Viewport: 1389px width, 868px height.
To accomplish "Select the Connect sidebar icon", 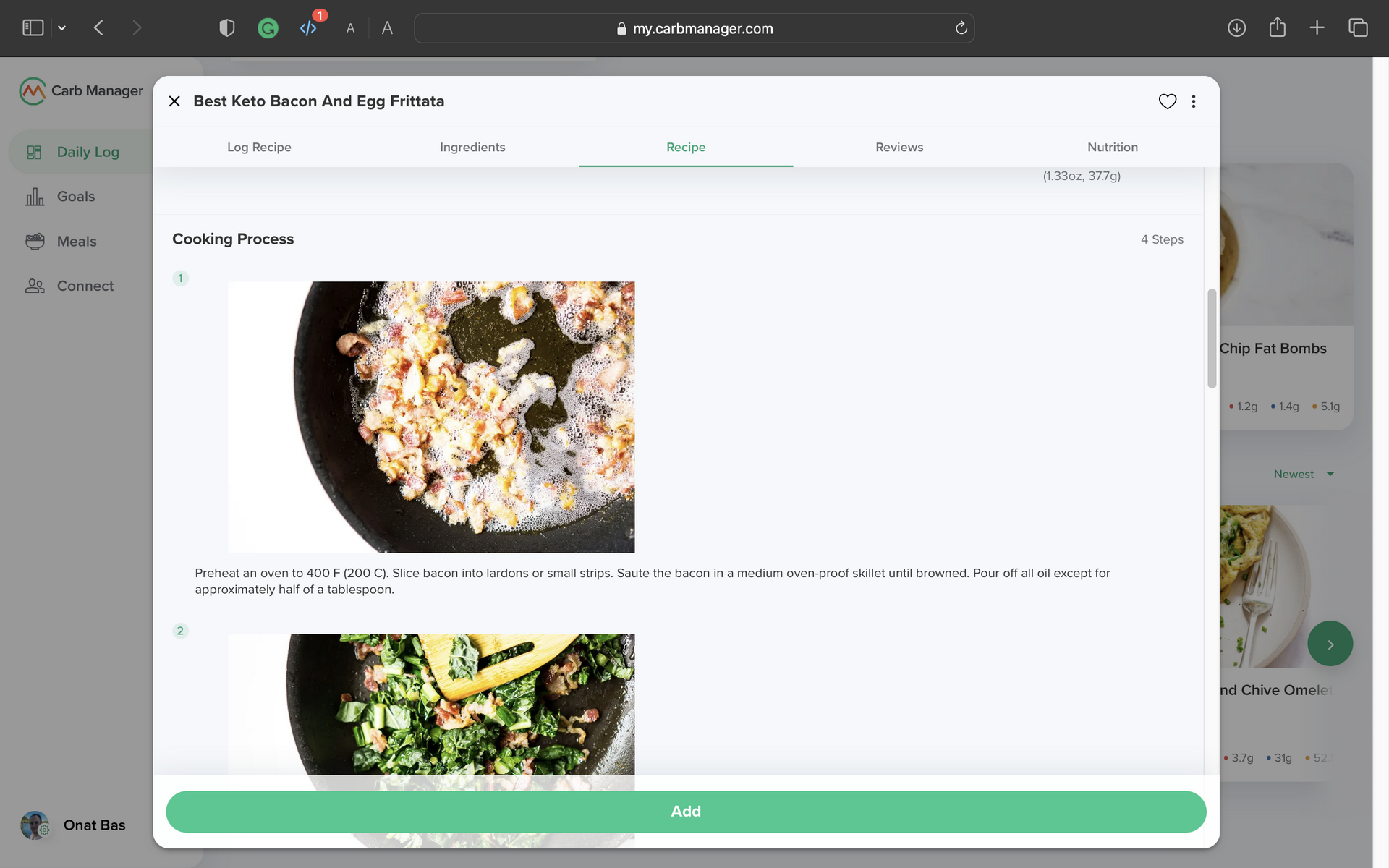I will 33,286.
